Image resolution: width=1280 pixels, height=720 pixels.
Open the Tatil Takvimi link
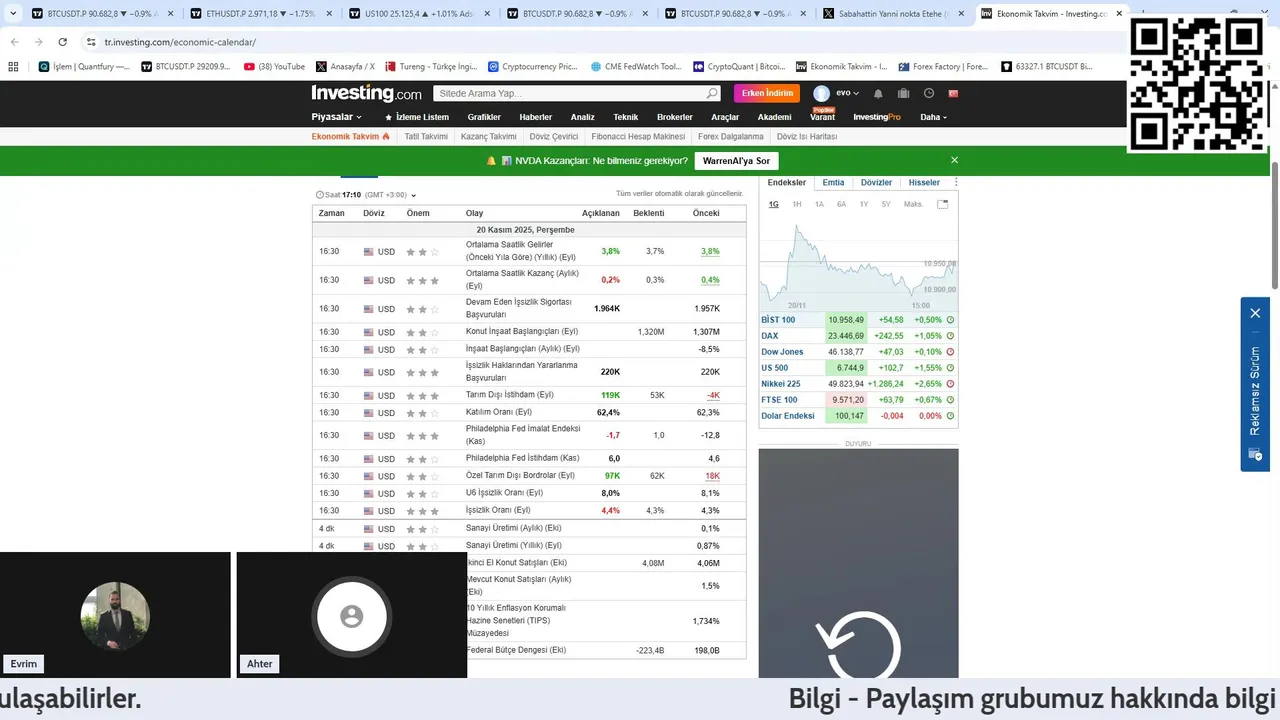pyautogui.click(x=426, y=137)
